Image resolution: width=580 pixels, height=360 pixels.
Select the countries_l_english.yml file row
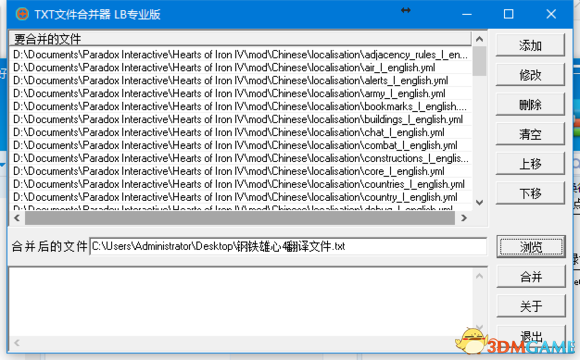point(240,184)
